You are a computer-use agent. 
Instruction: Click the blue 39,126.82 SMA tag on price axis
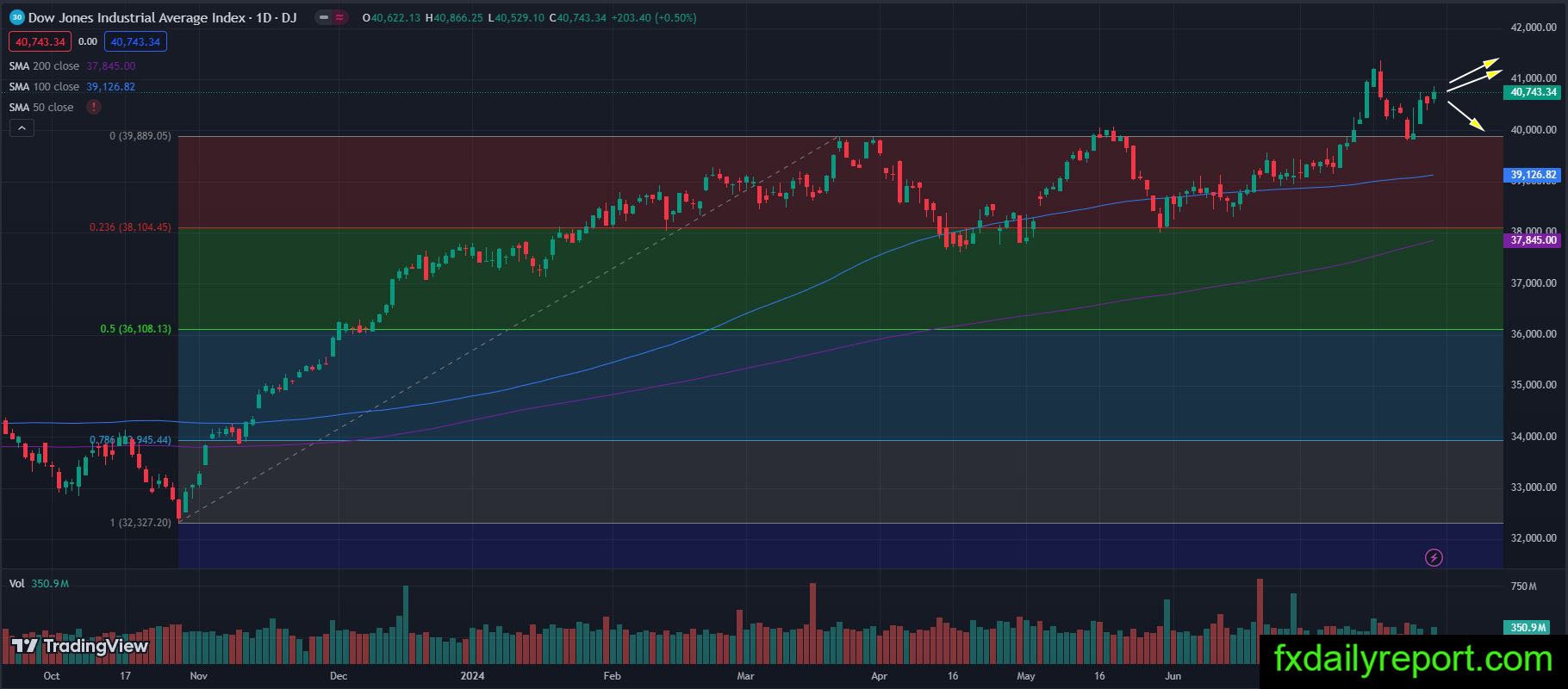click(1534, 175)
